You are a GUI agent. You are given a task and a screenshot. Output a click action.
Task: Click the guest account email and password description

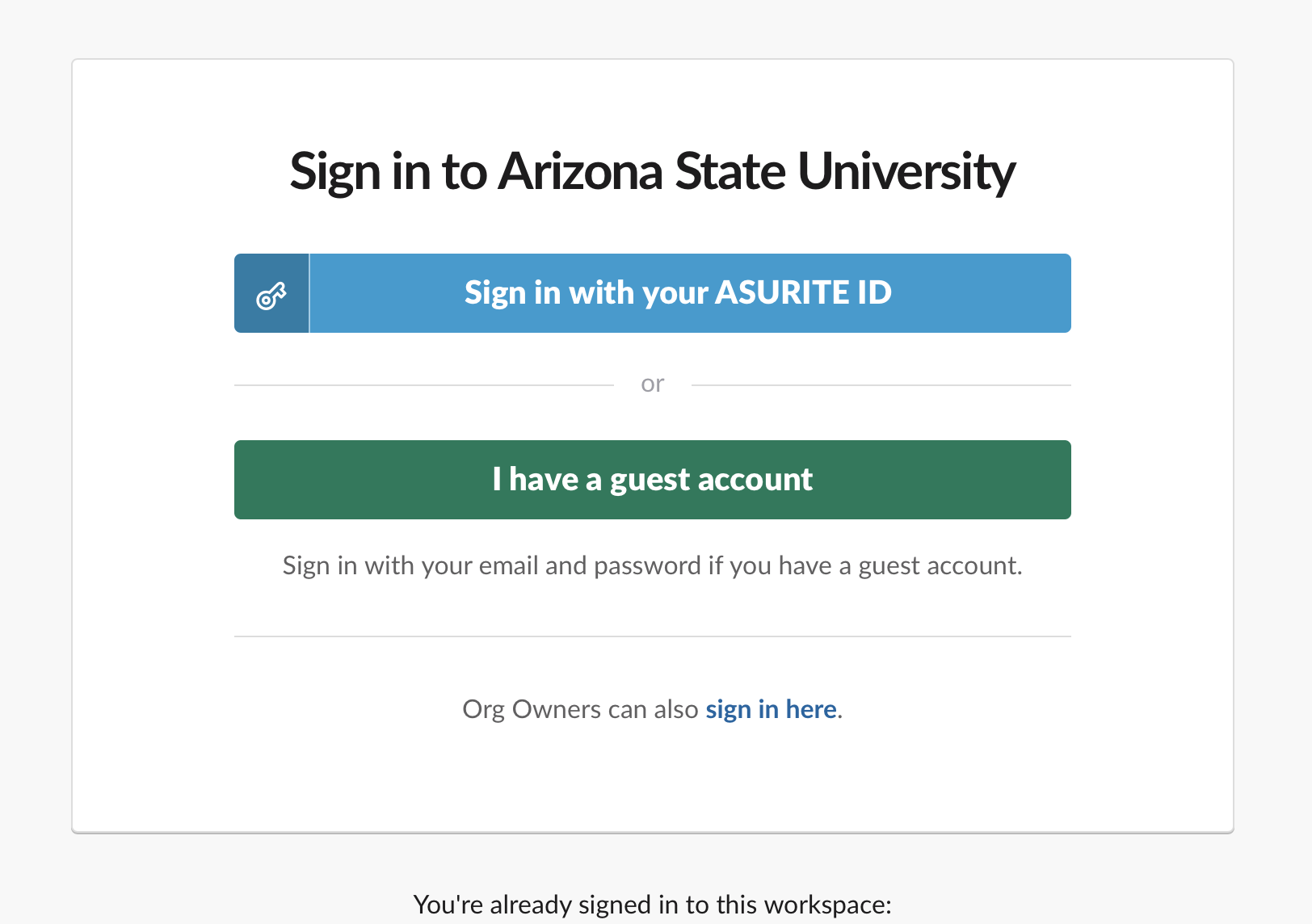652,566
